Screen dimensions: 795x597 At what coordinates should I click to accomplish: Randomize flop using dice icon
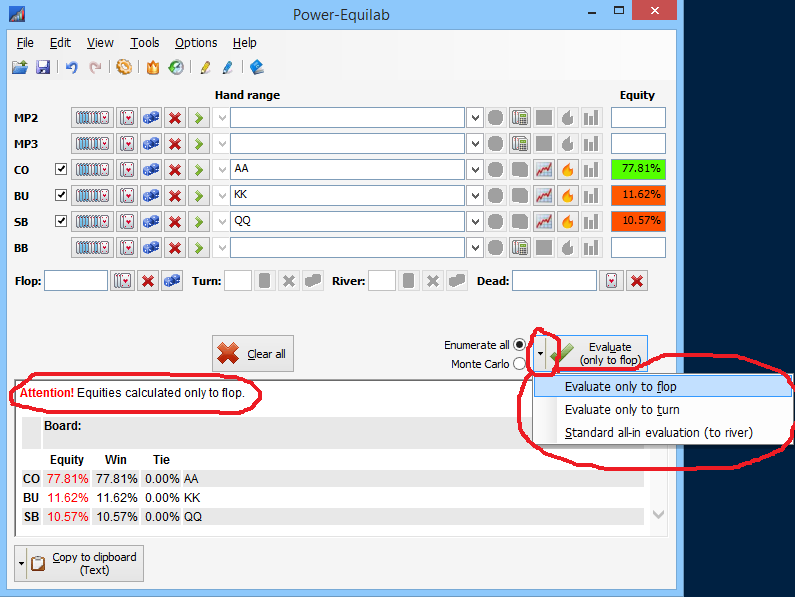pyautogui.click(x=172, y=280)
